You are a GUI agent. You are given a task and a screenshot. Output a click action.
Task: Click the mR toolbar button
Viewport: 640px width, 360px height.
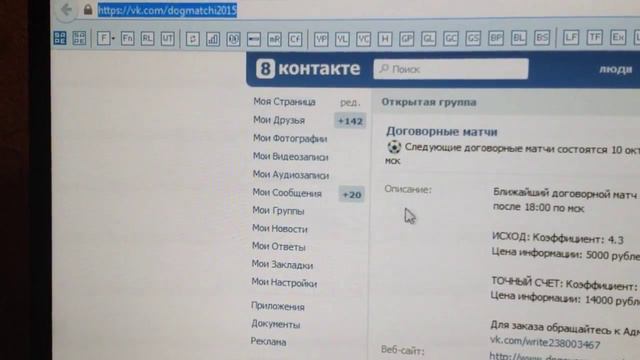coord(274,39)
